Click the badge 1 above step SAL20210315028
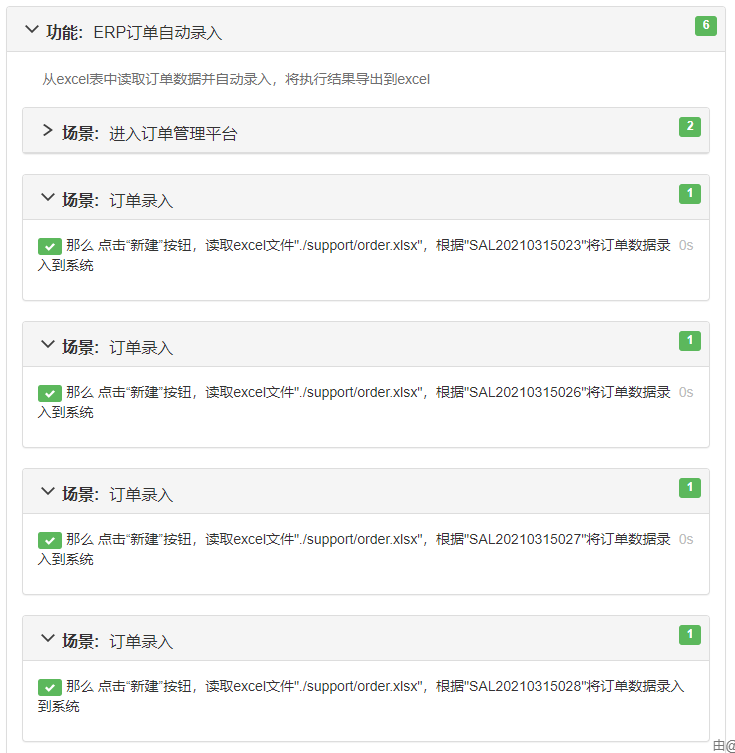Image resolution: width=735 pixels, height=753 pixels. pos(690,635)
